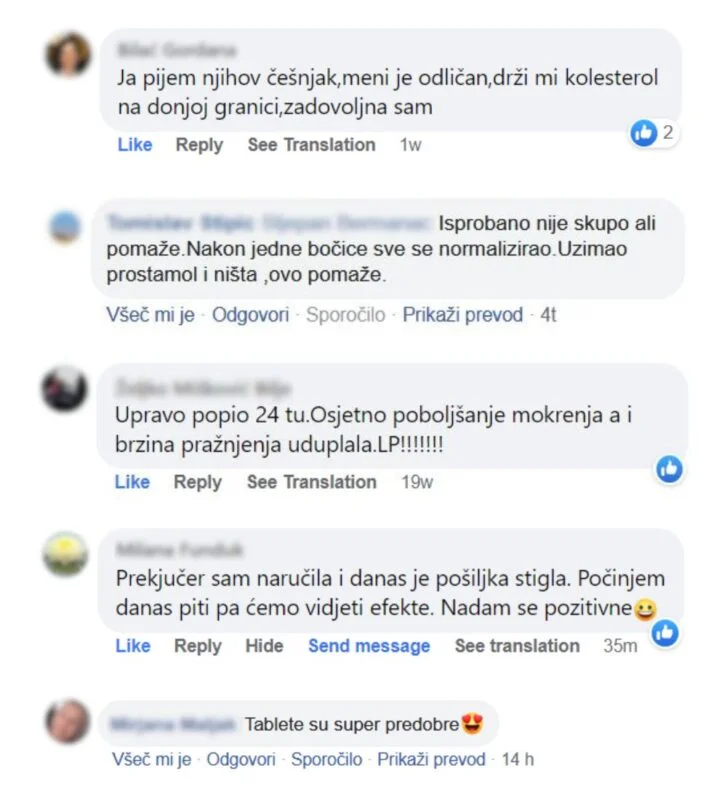Click 'Prikaži prevod' under the prostamol comment

pos(463,315)
